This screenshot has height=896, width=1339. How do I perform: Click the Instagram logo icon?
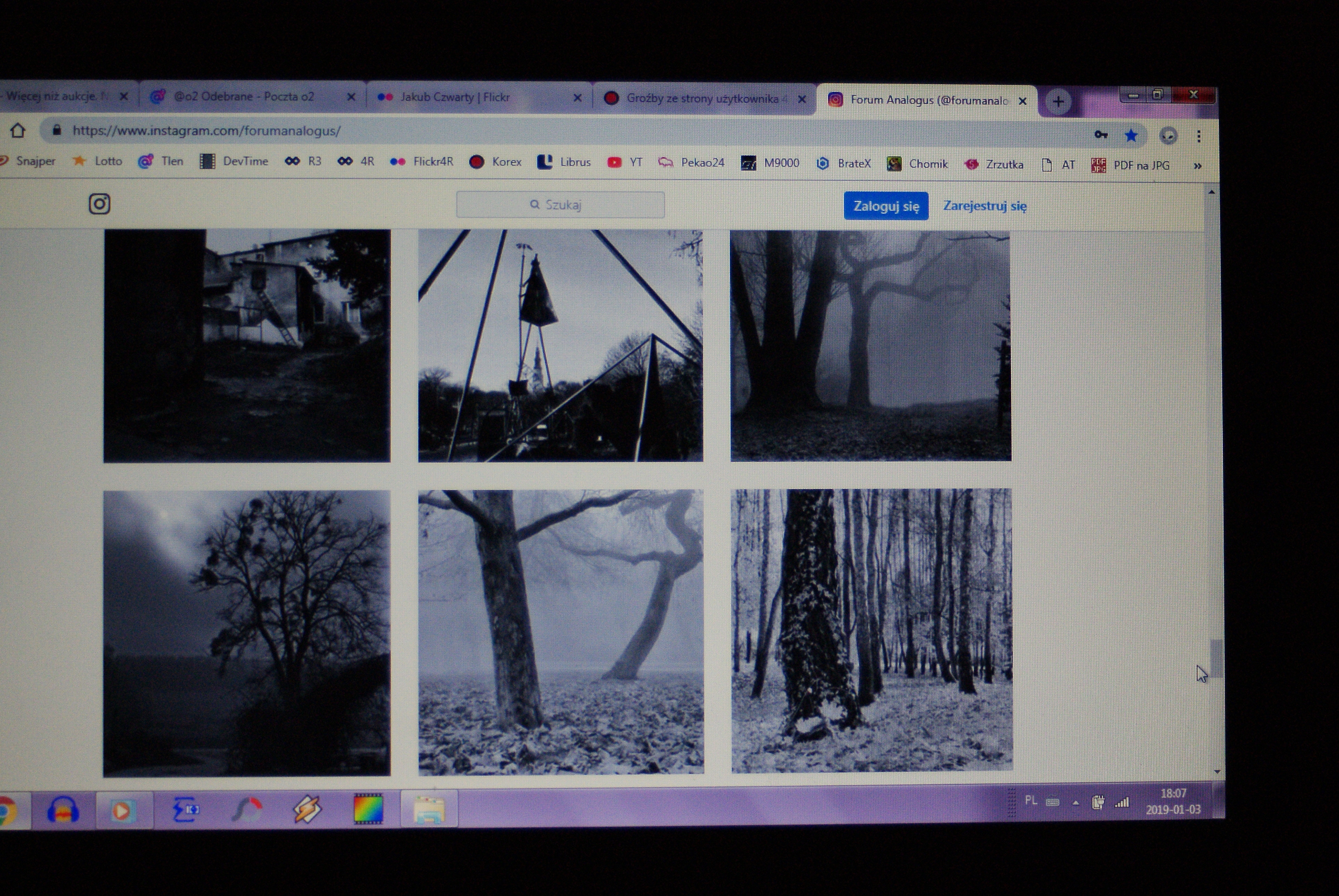pyautogui.click(x=100, y=204)
